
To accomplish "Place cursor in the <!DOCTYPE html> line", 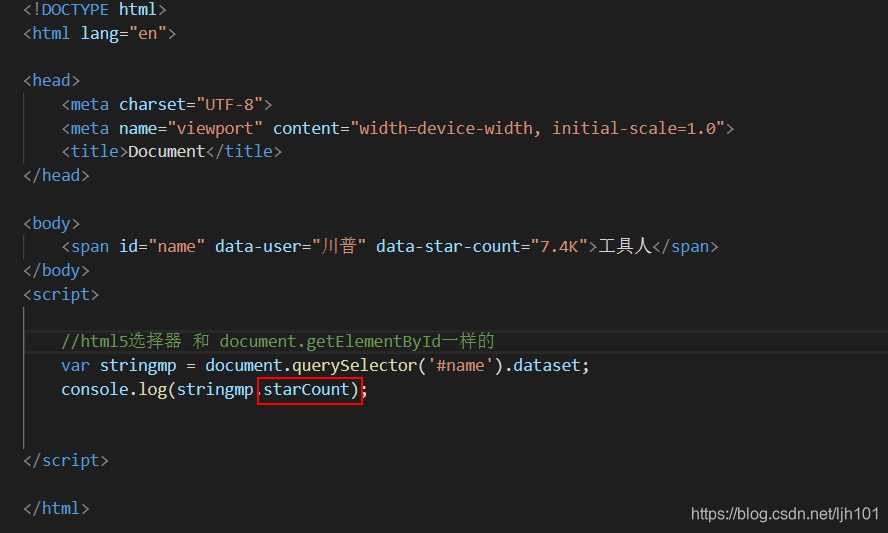I will 95,10.
